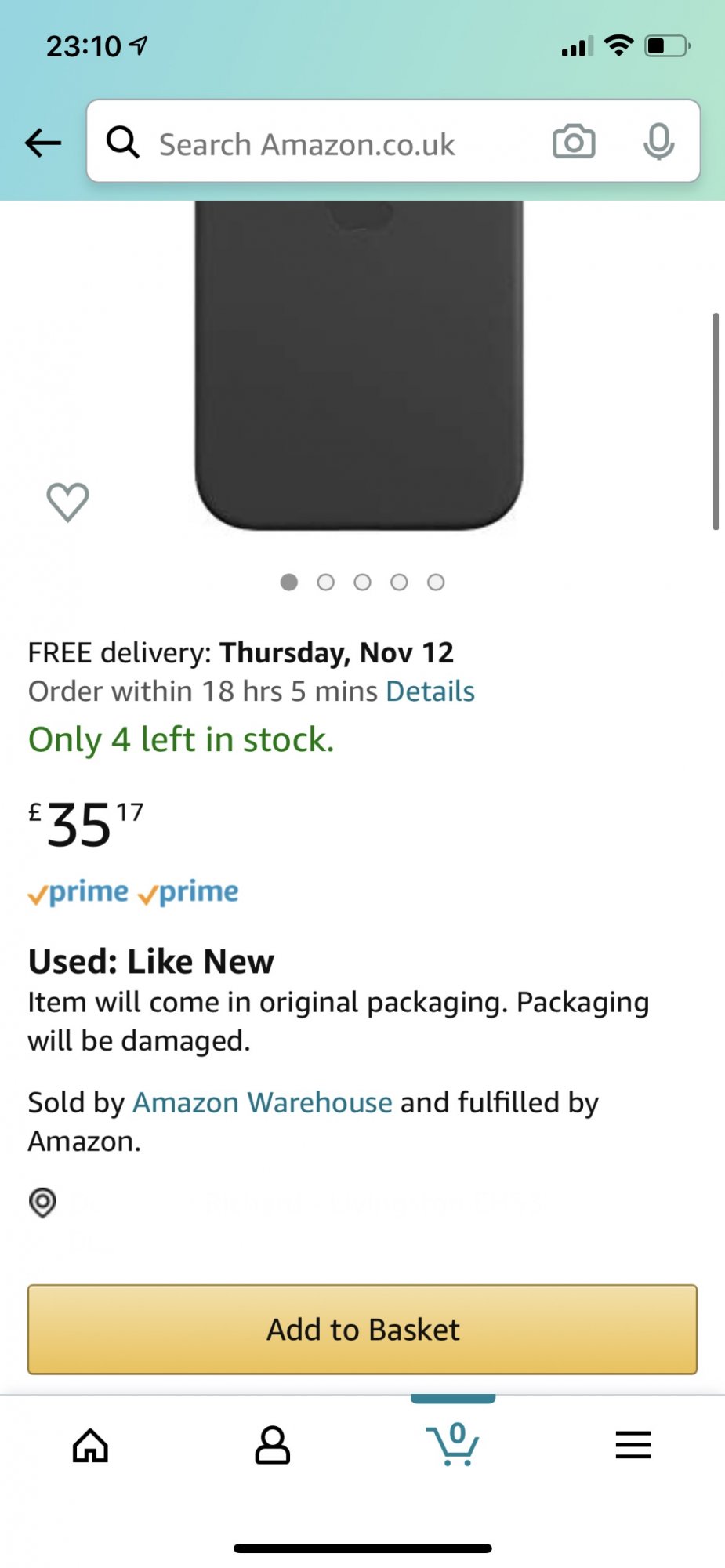Click Add to Basket button
The image size is (725, 1568).
362,1329
